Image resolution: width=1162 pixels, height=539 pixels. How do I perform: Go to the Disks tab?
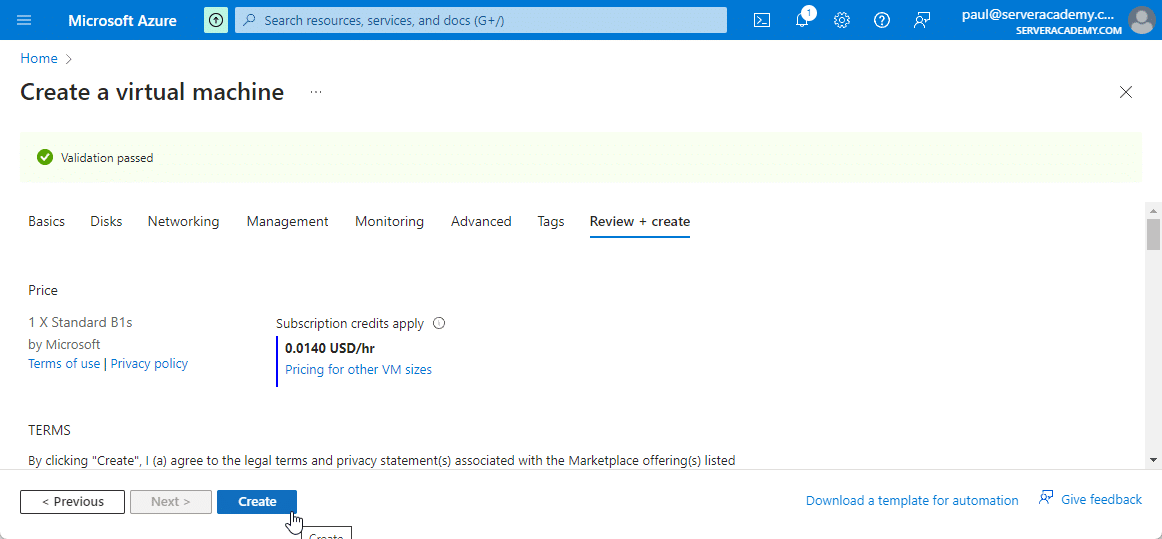pos(106,221)
